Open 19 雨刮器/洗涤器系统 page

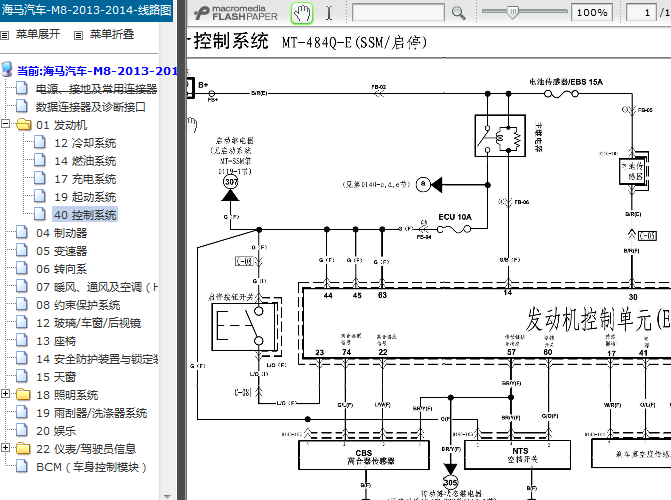pyautogui.click(x=92, y=413)
